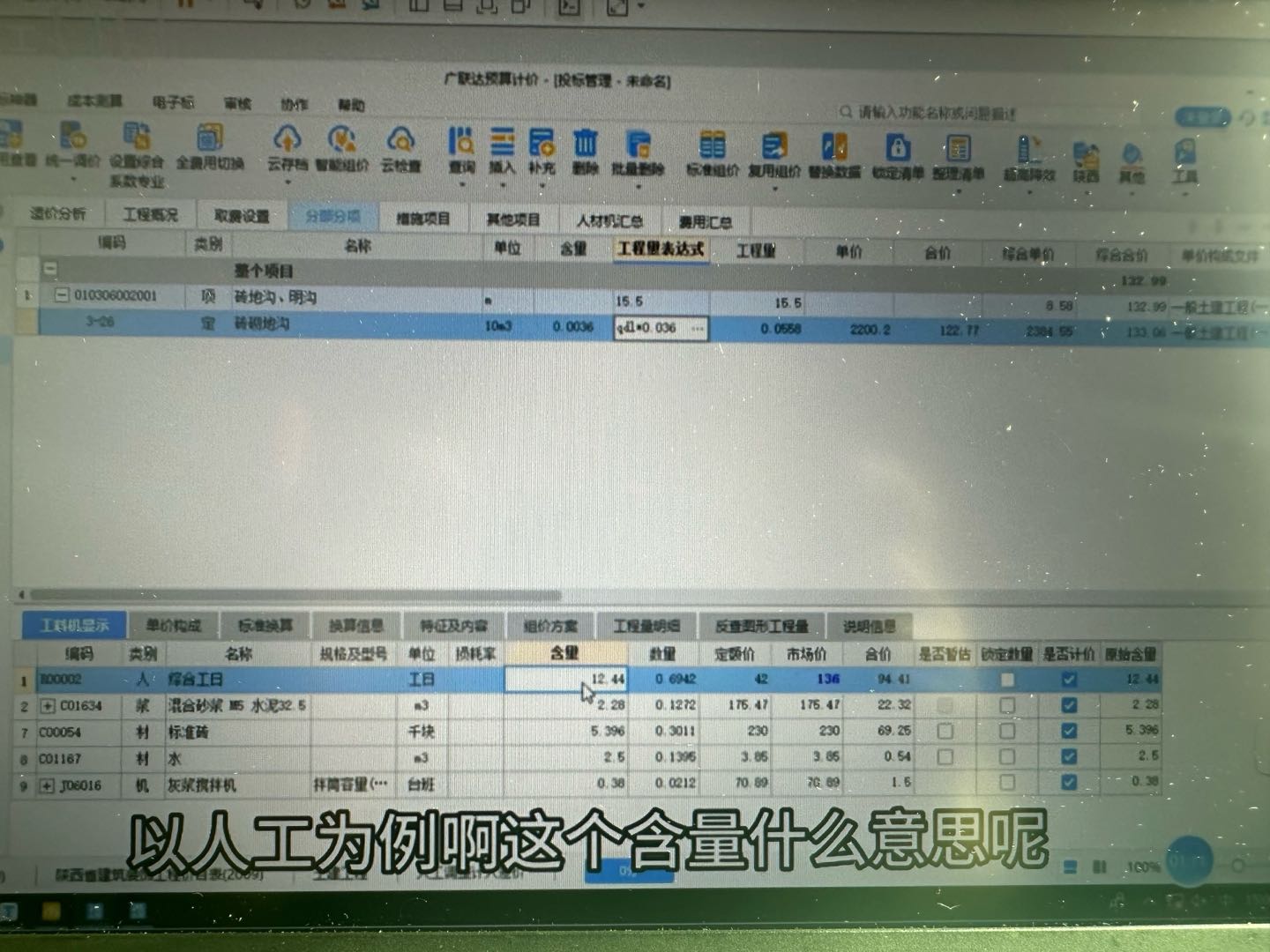This screenshot has height=952, width=1270.
Task: Open the 成本测算 menu
Action: coord(95,101)
